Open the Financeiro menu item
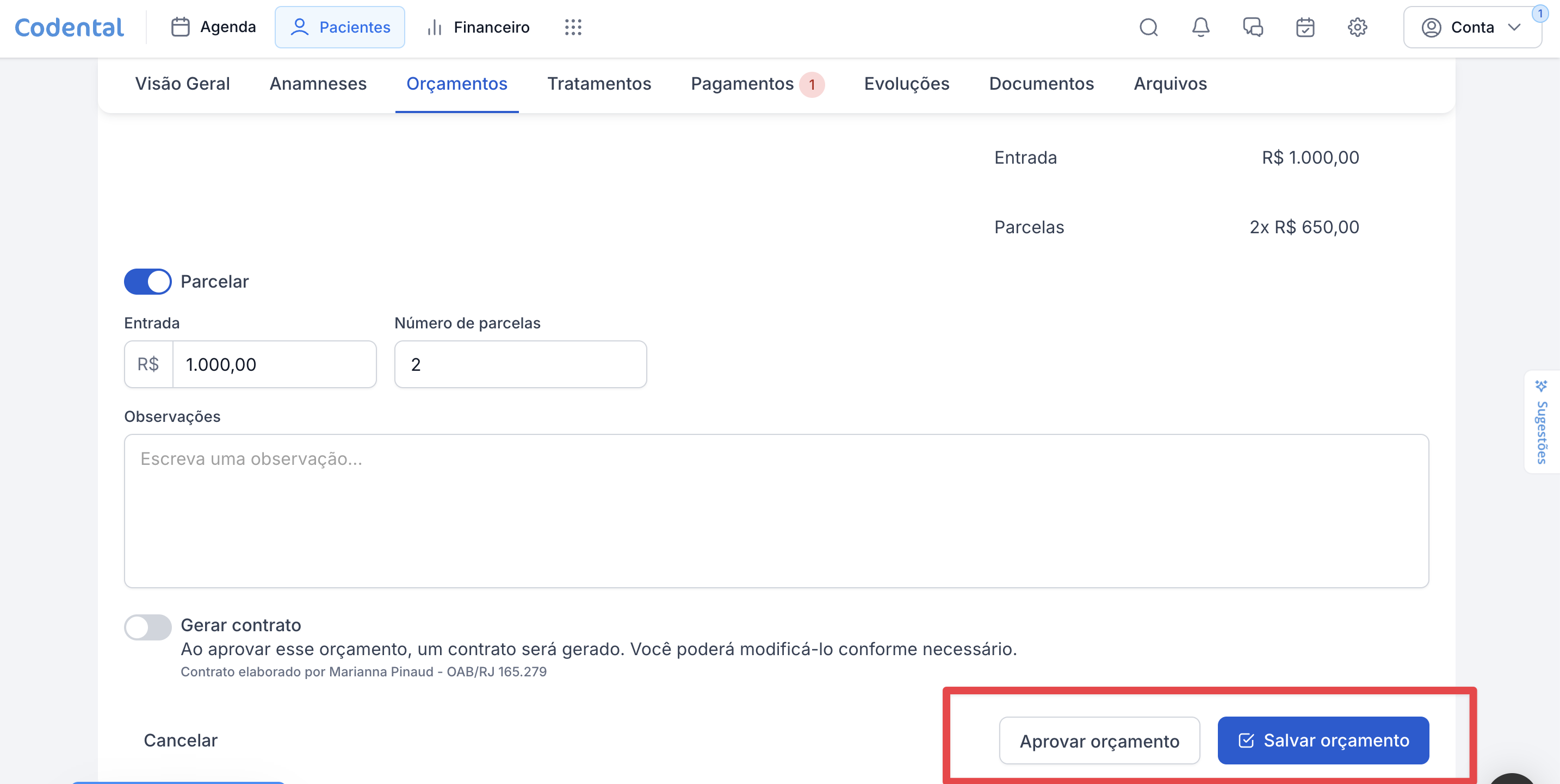 coord(479,27)
